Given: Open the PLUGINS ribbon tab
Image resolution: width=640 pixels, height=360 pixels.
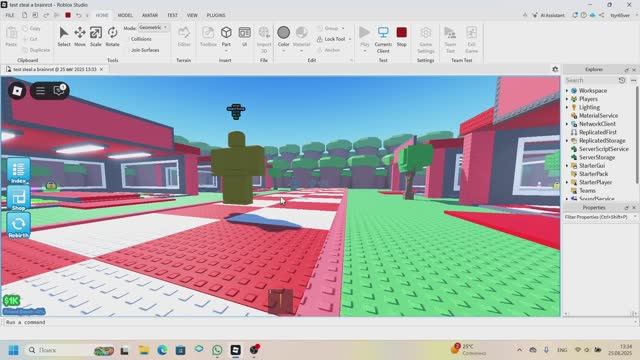Looking at the screenshot, I should [216, 15].
